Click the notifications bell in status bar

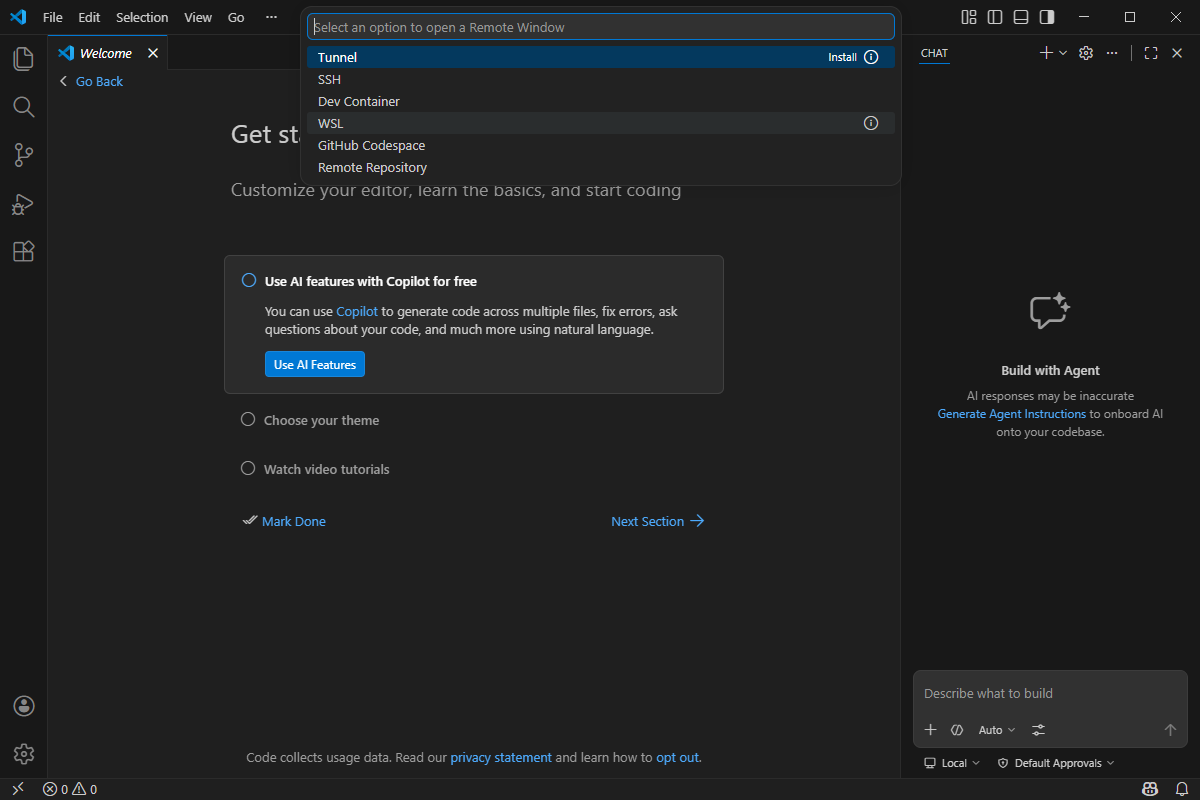[x=1180, y=789]
